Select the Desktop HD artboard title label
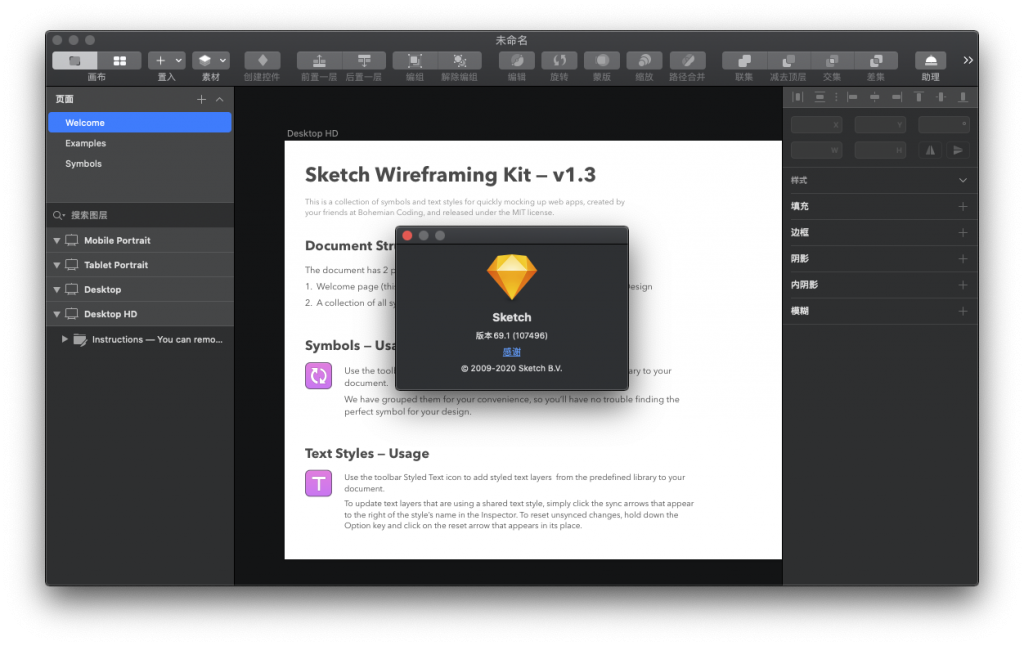Screen dimensions: 1024x646 click(312, 133)
